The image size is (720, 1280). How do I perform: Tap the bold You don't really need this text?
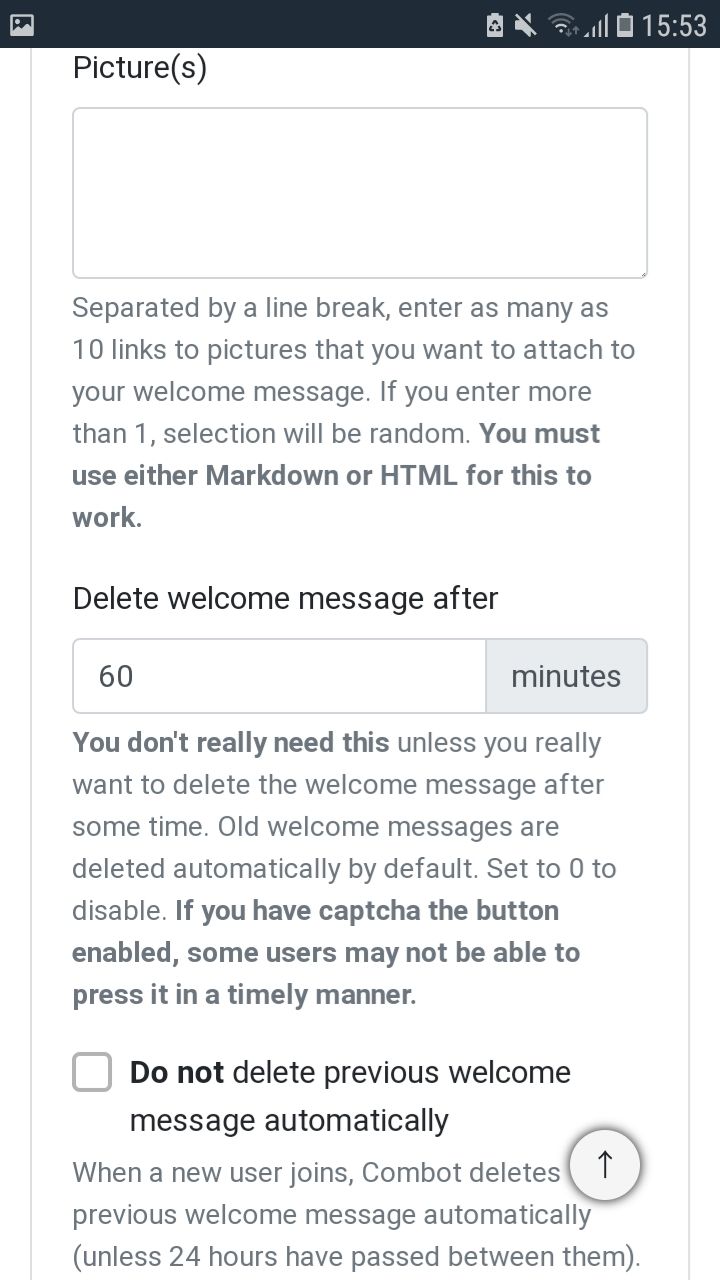[231, 743]
